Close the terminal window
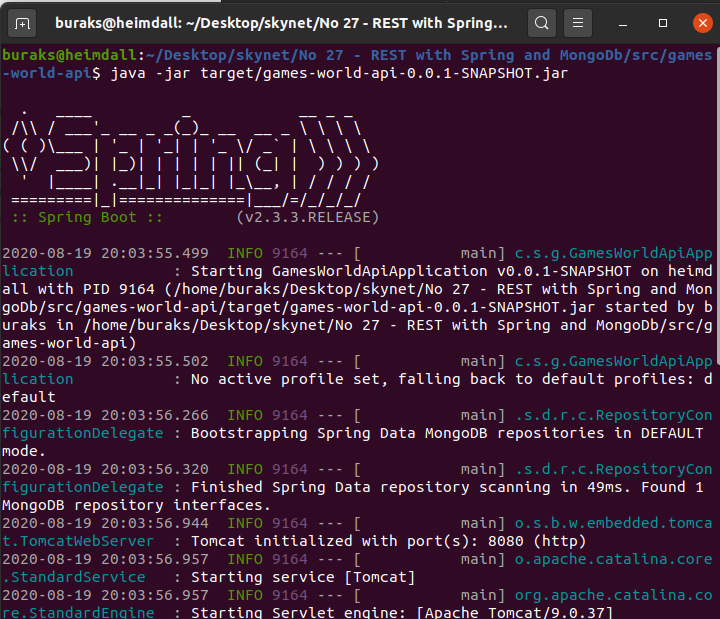 703,23
